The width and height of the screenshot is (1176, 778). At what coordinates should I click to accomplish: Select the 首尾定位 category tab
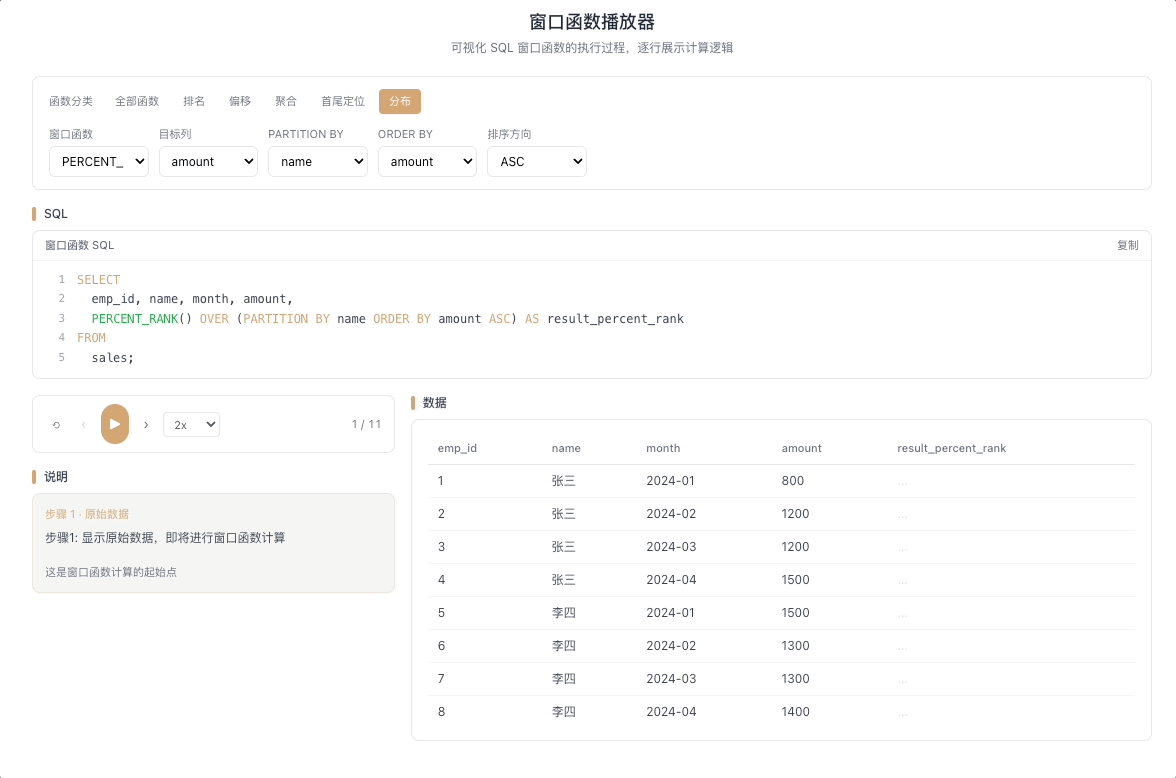tap(343, 101)
